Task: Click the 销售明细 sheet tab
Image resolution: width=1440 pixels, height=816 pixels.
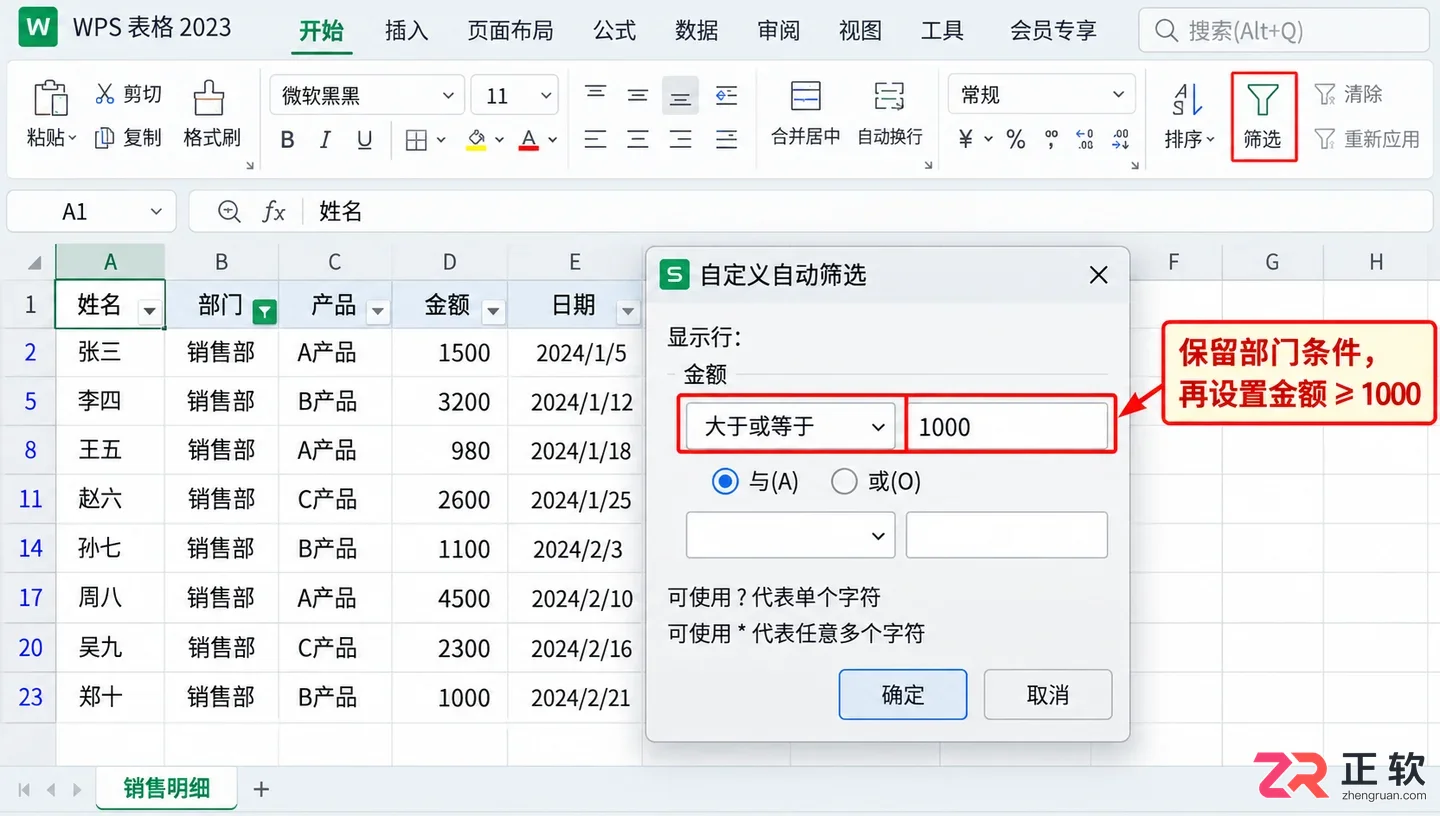Action: tap(167, 788)
